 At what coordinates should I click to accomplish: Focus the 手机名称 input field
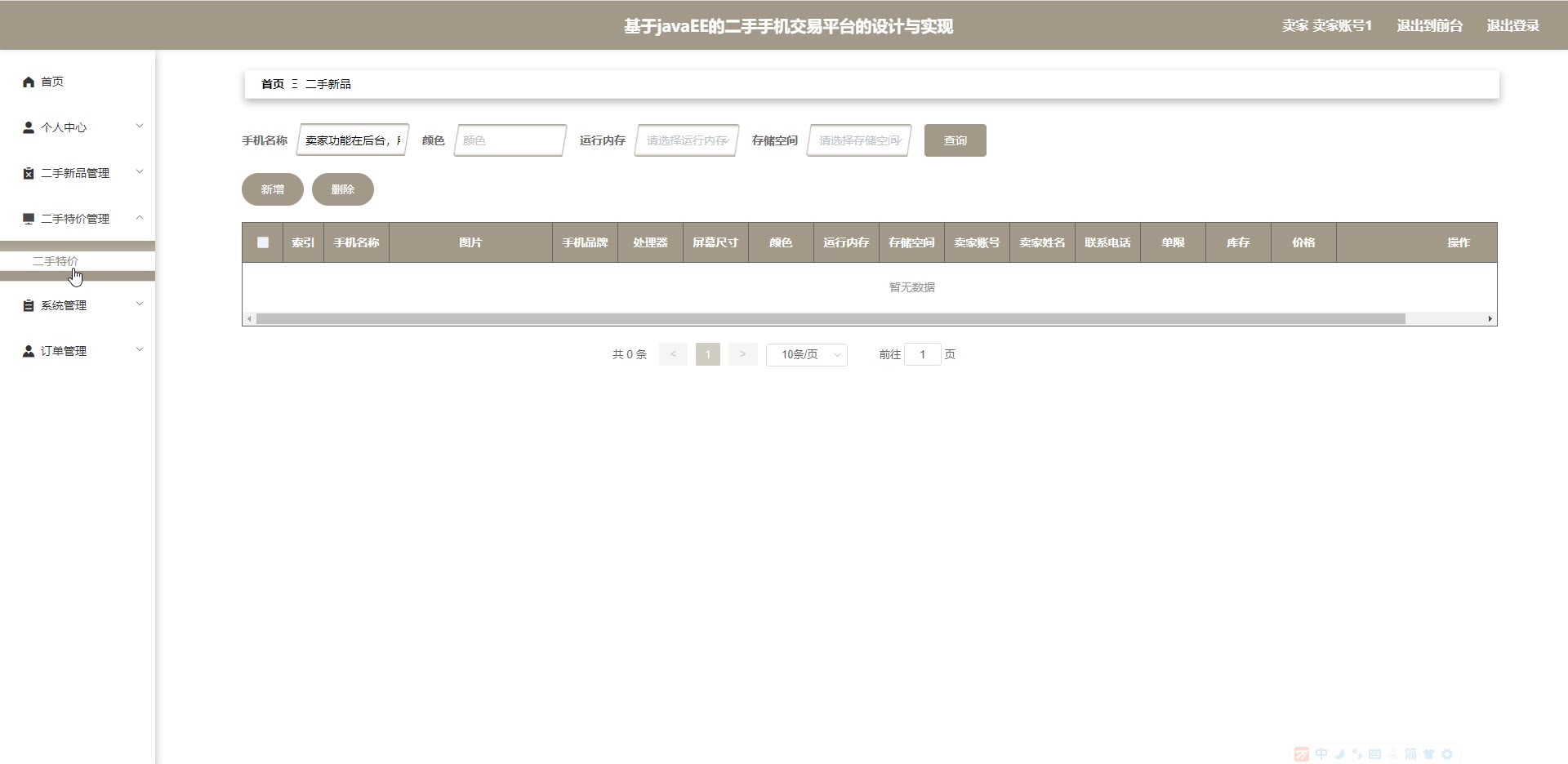click(x=353, y=140)
